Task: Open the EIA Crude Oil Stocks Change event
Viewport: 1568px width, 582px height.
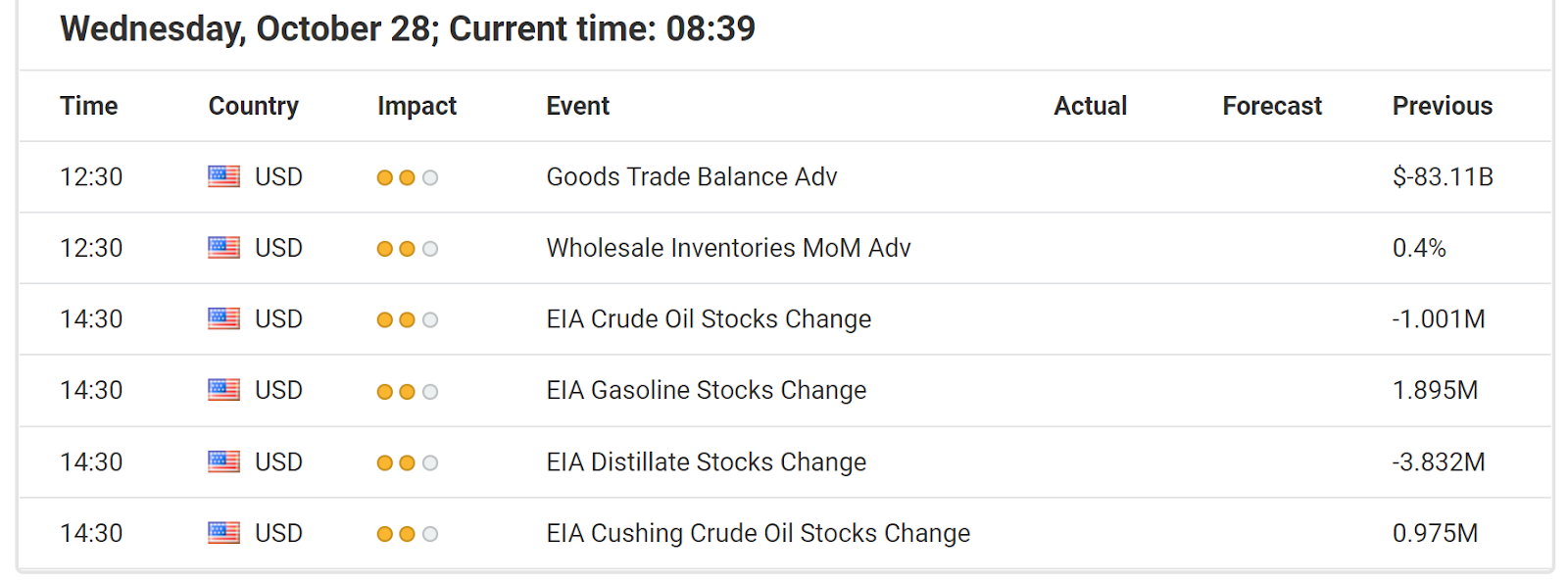Action: click(709, 319)
